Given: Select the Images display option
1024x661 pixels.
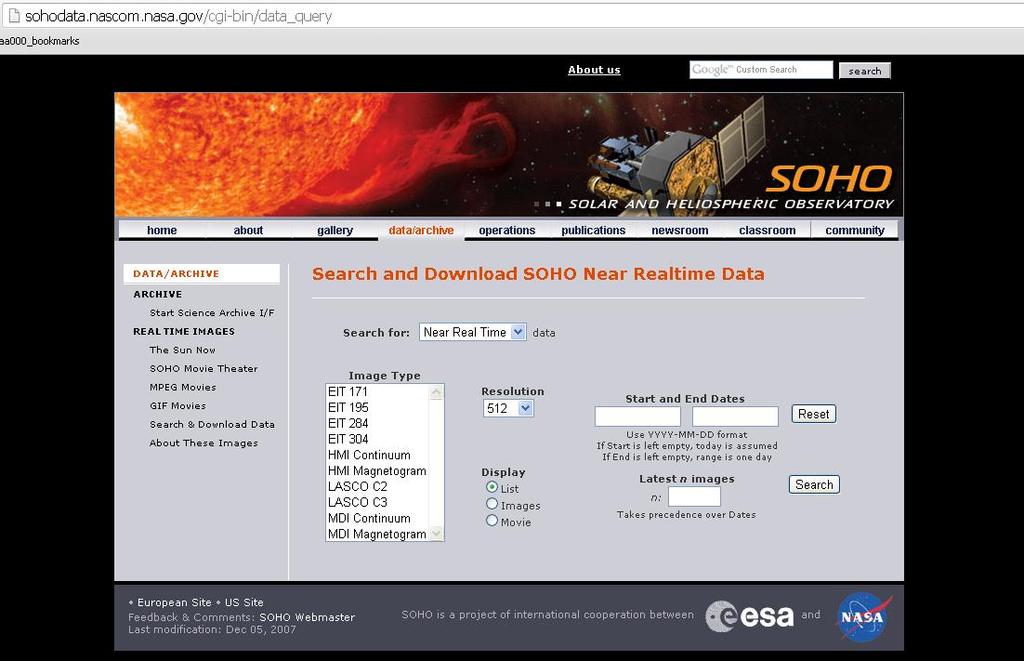Looking at the screenshot, I should pos(492,504).
